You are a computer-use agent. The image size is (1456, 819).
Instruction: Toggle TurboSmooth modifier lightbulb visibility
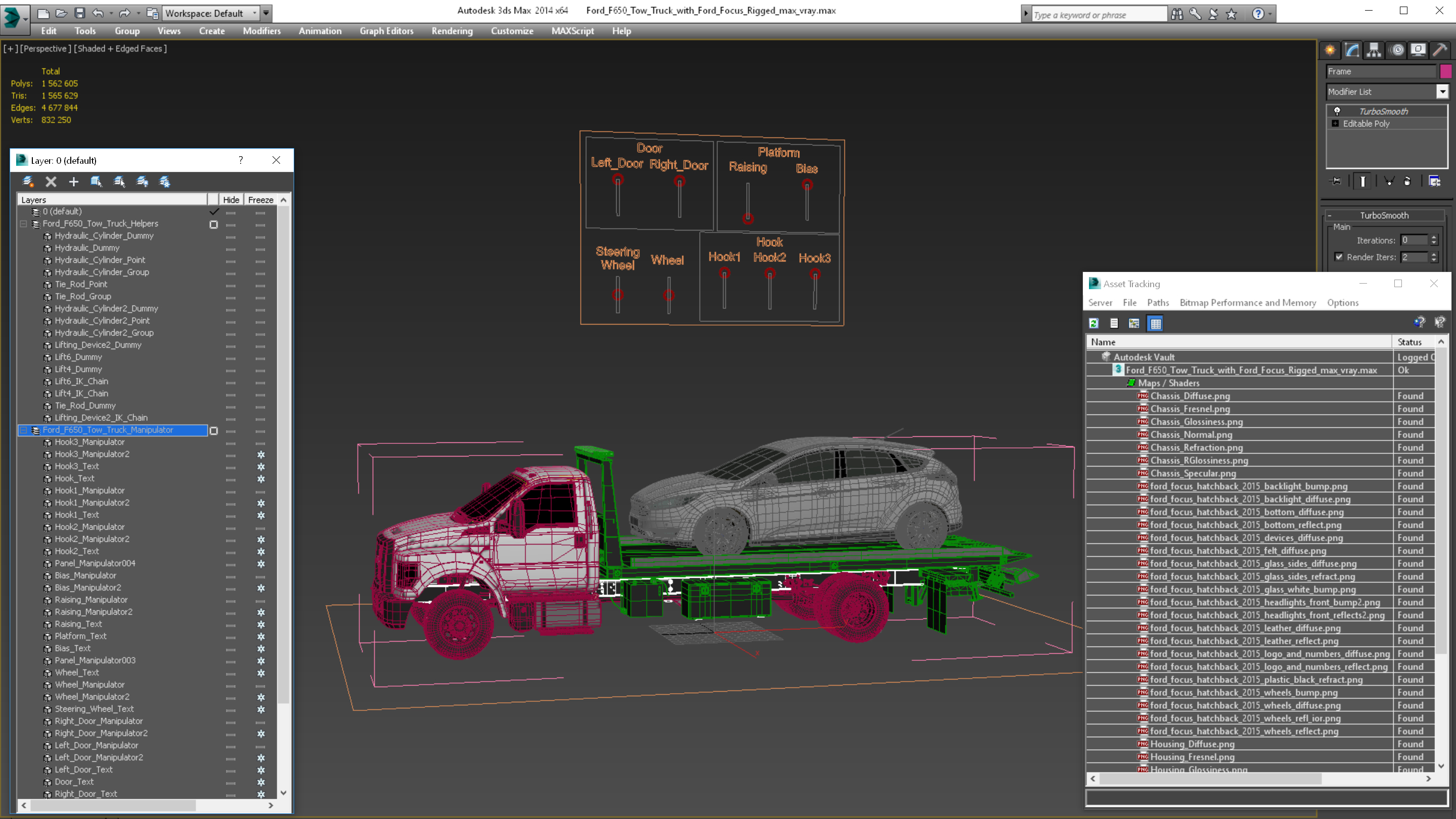[x=1337, y=111]
